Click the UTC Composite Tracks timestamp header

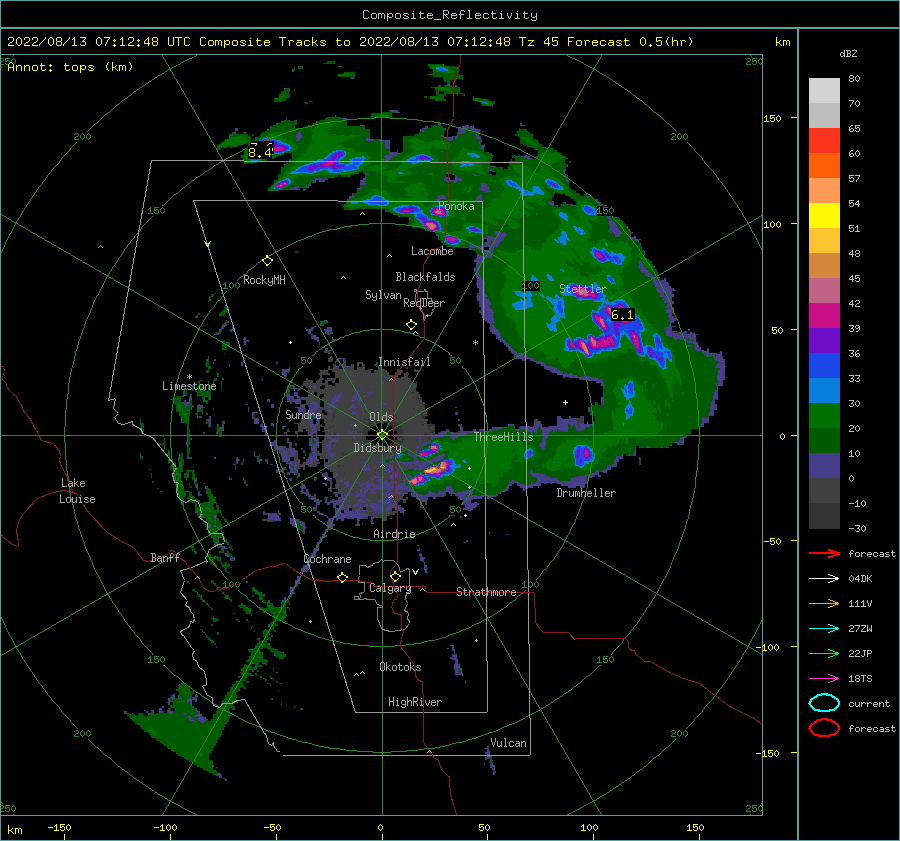pyautogui.click(x=350, y=42)
